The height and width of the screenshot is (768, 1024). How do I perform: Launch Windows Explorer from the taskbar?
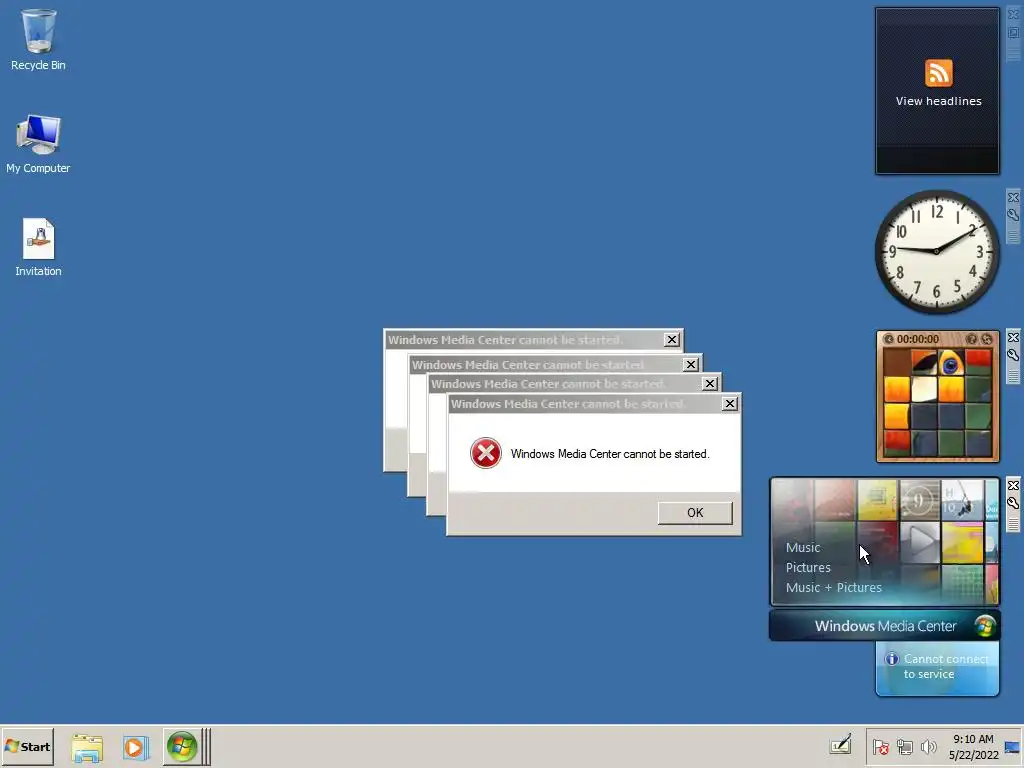87,747
